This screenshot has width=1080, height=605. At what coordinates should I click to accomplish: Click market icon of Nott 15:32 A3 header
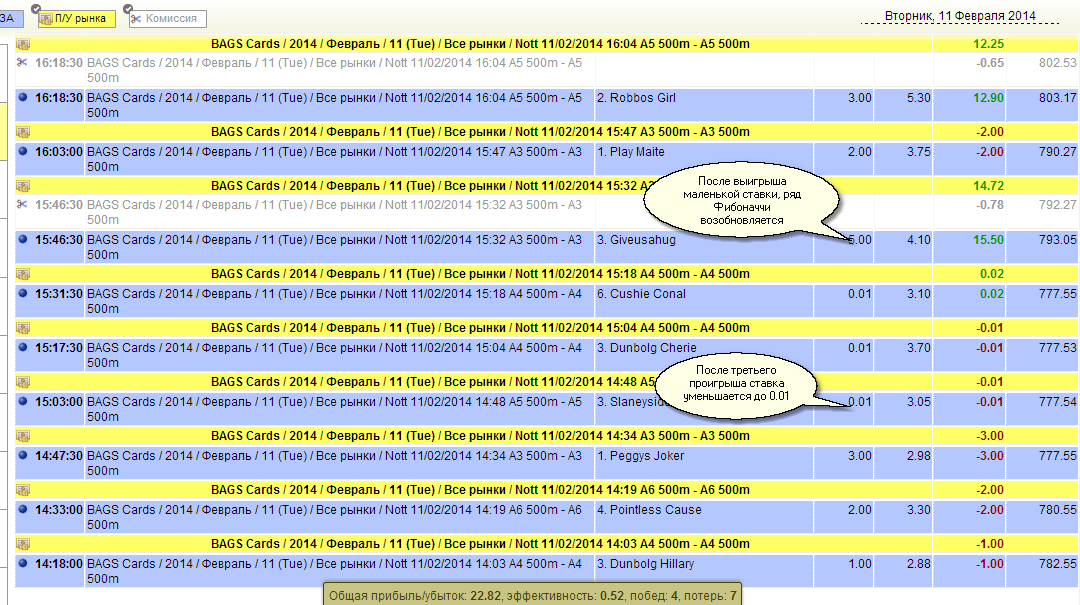click(x=23, y=186)
